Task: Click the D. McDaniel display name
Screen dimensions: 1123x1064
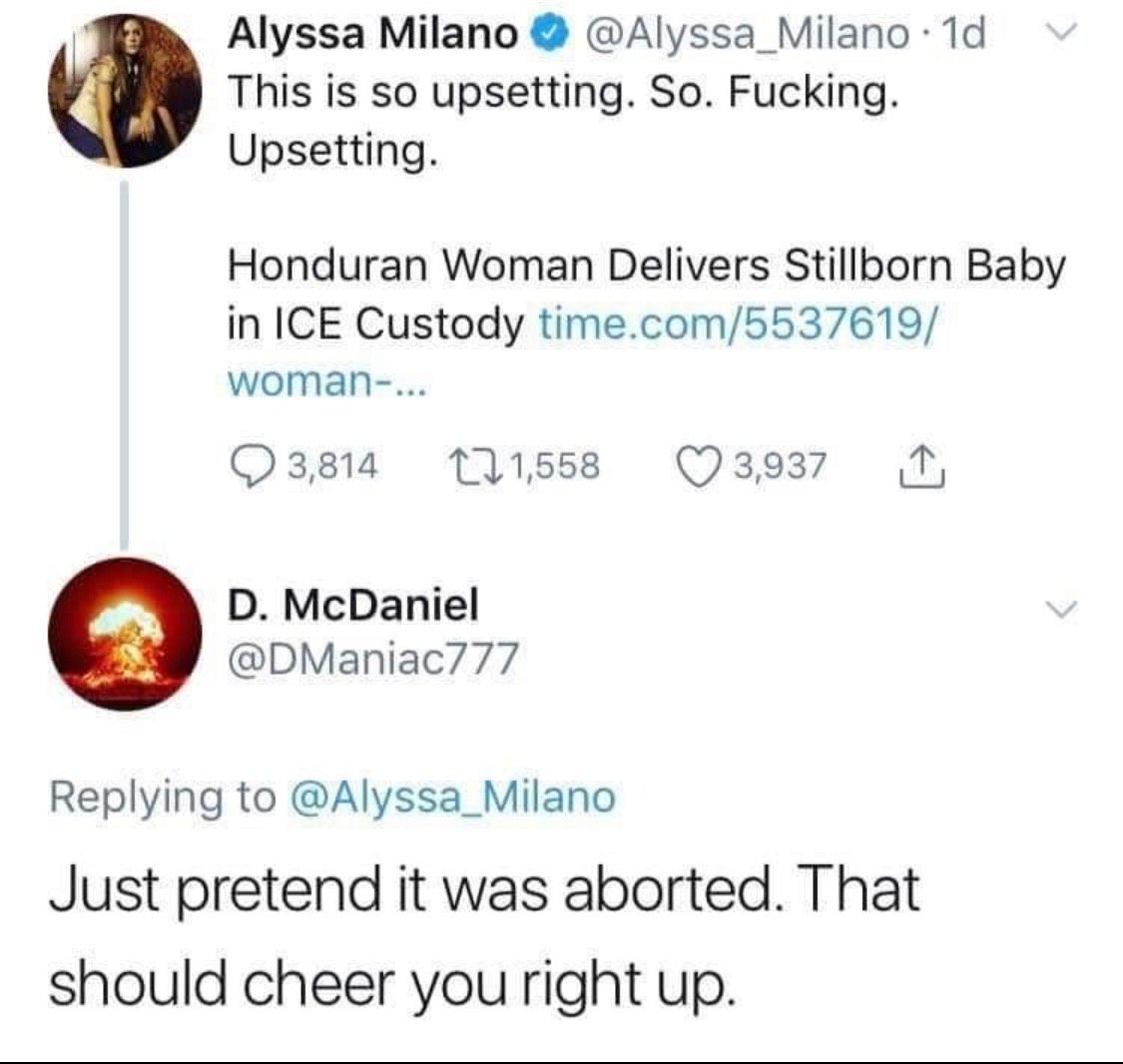Action: click(353, 605)
